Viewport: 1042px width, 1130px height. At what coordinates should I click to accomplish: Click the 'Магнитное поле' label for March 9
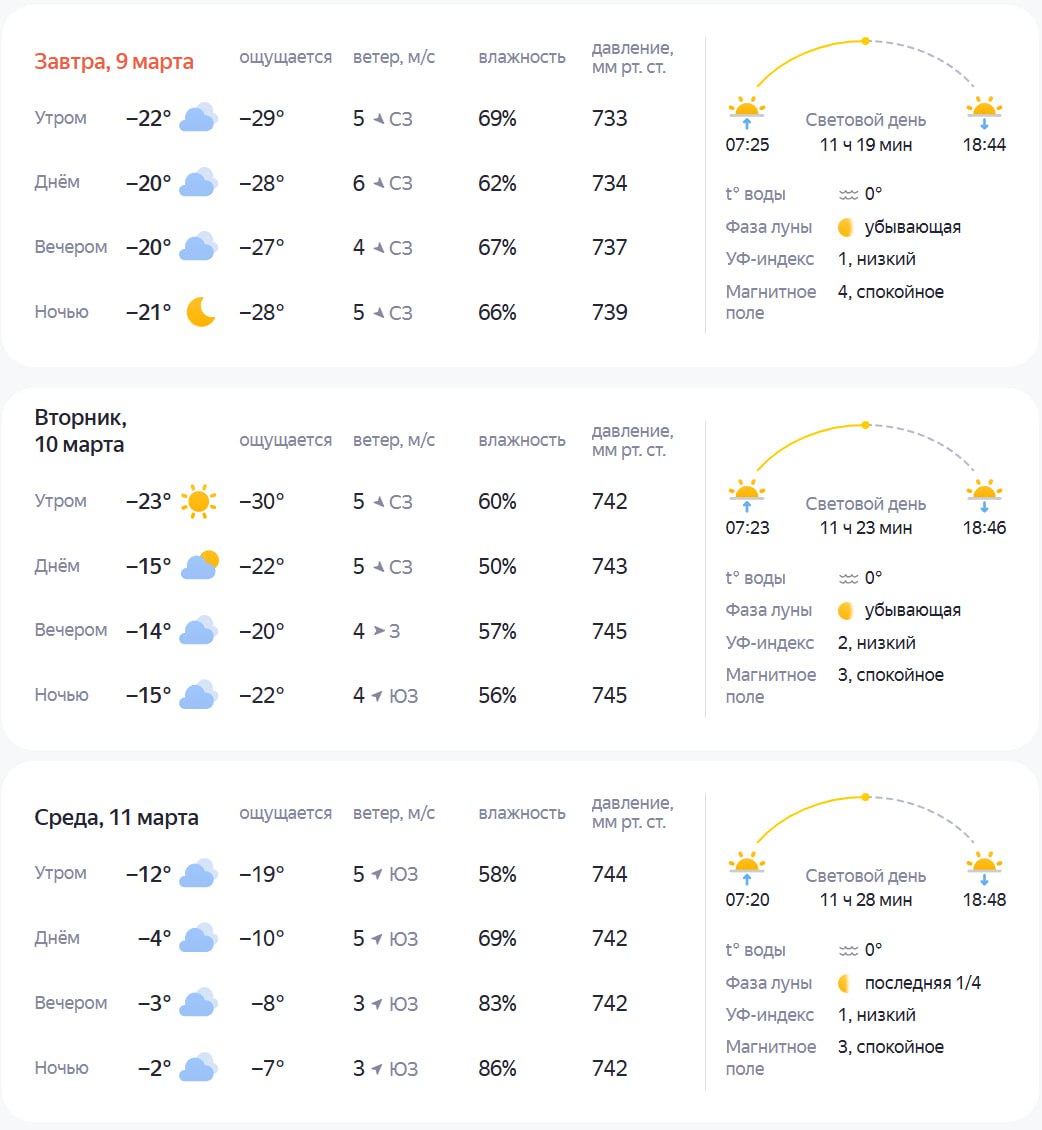[770, 302]
